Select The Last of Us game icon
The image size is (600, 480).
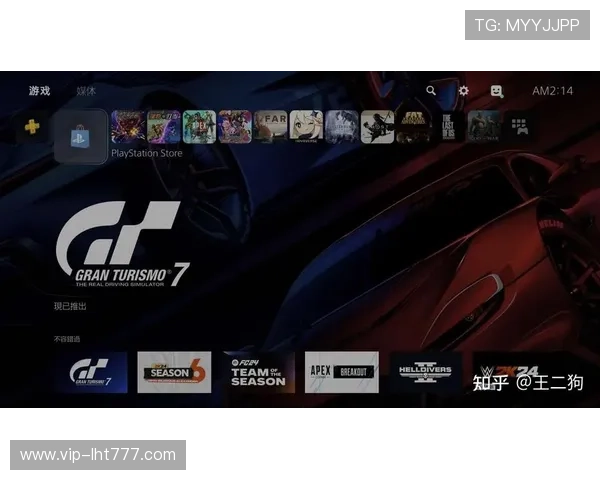tap(449, 126)
